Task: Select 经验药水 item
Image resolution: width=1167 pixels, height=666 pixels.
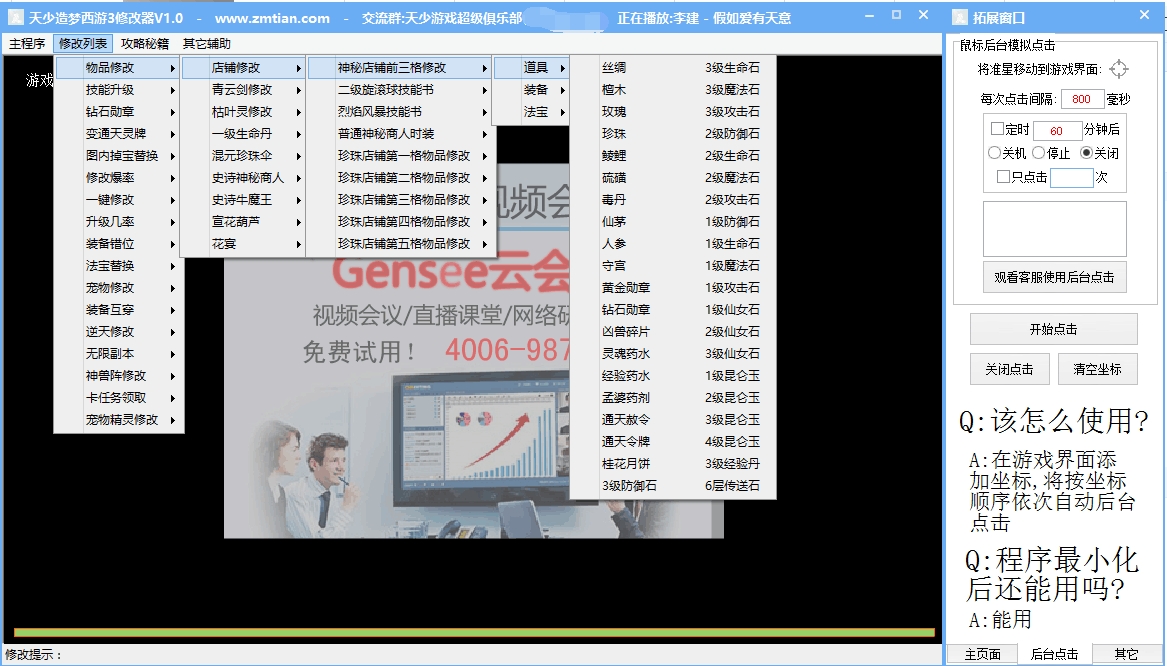Action: click(x=626, y=376)
